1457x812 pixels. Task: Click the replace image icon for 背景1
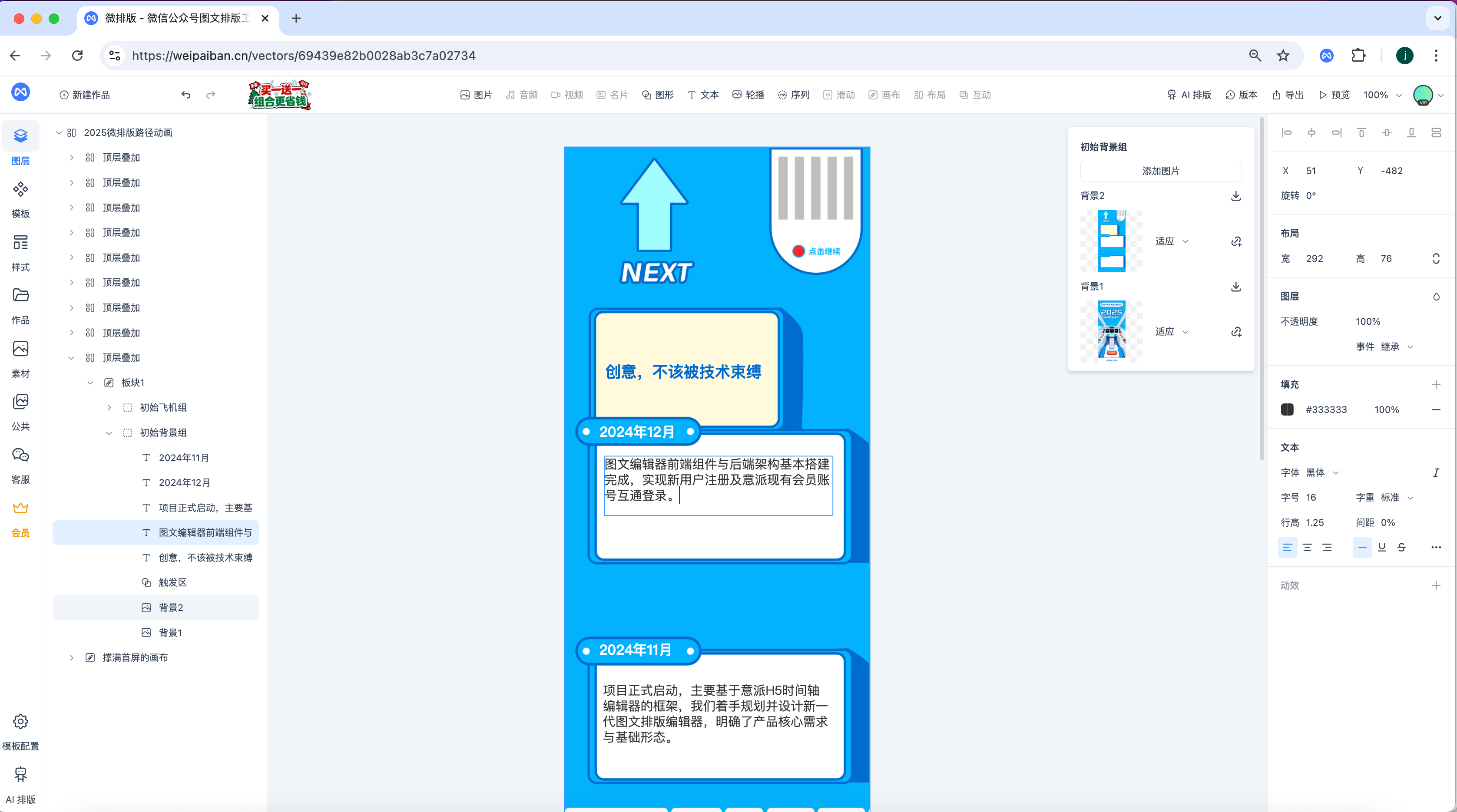coord(1236,332)
